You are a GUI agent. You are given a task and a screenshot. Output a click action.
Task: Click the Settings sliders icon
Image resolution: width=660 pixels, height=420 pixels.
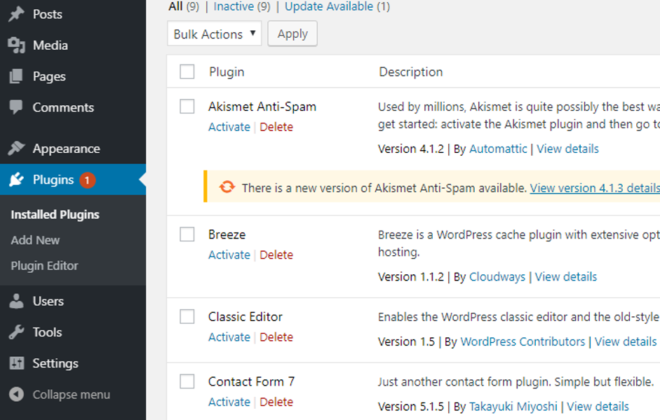point(16,363)
